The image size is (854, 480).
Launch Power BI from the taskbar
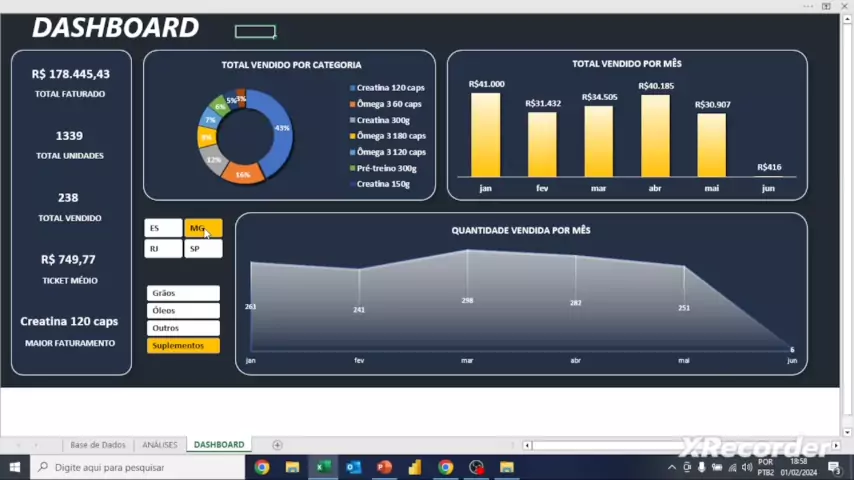point(414,467)
